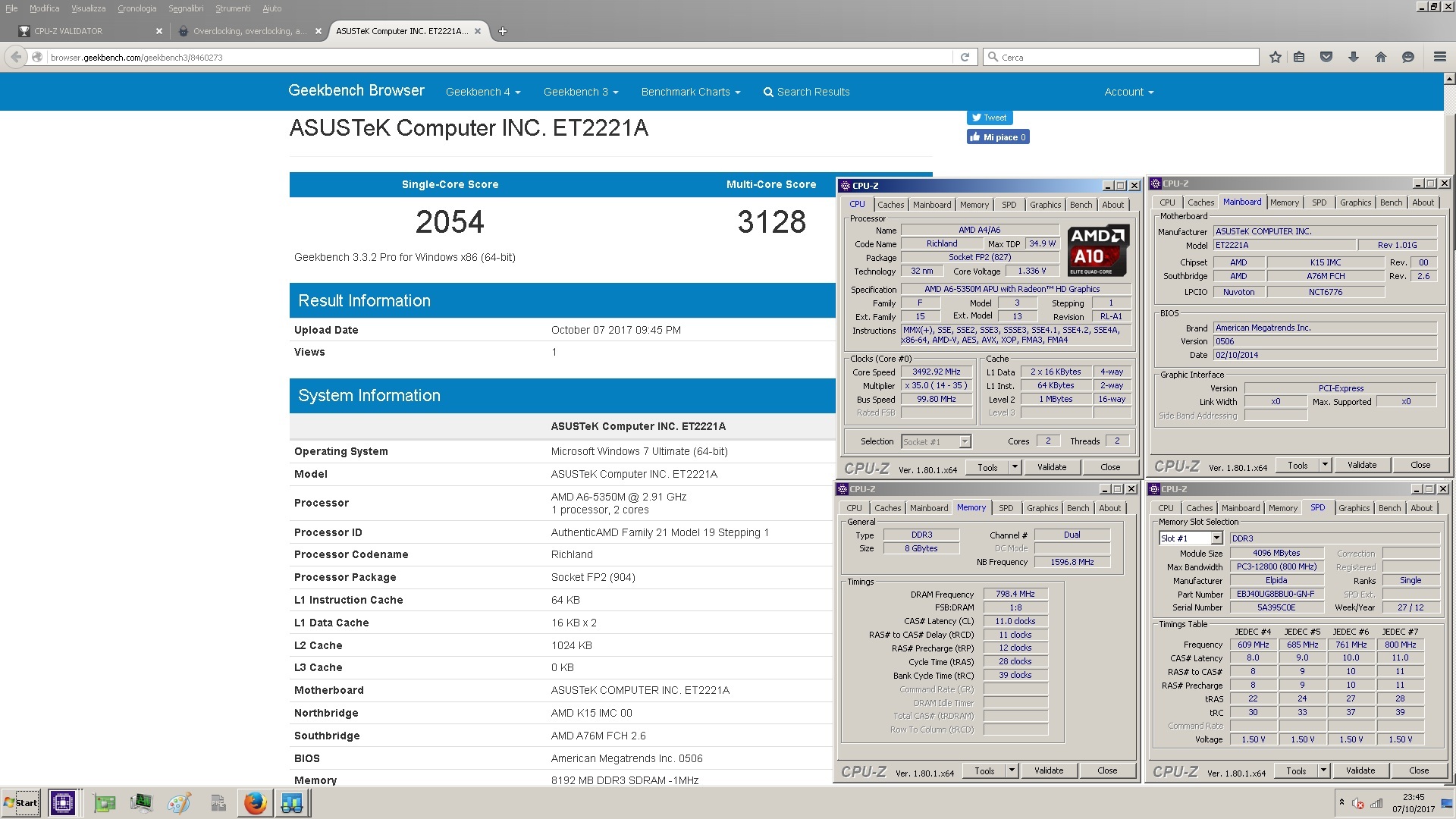Click the site info globe icon in address bar
The height and width of the screenshot is (819, 1456).
coord(37,57)
